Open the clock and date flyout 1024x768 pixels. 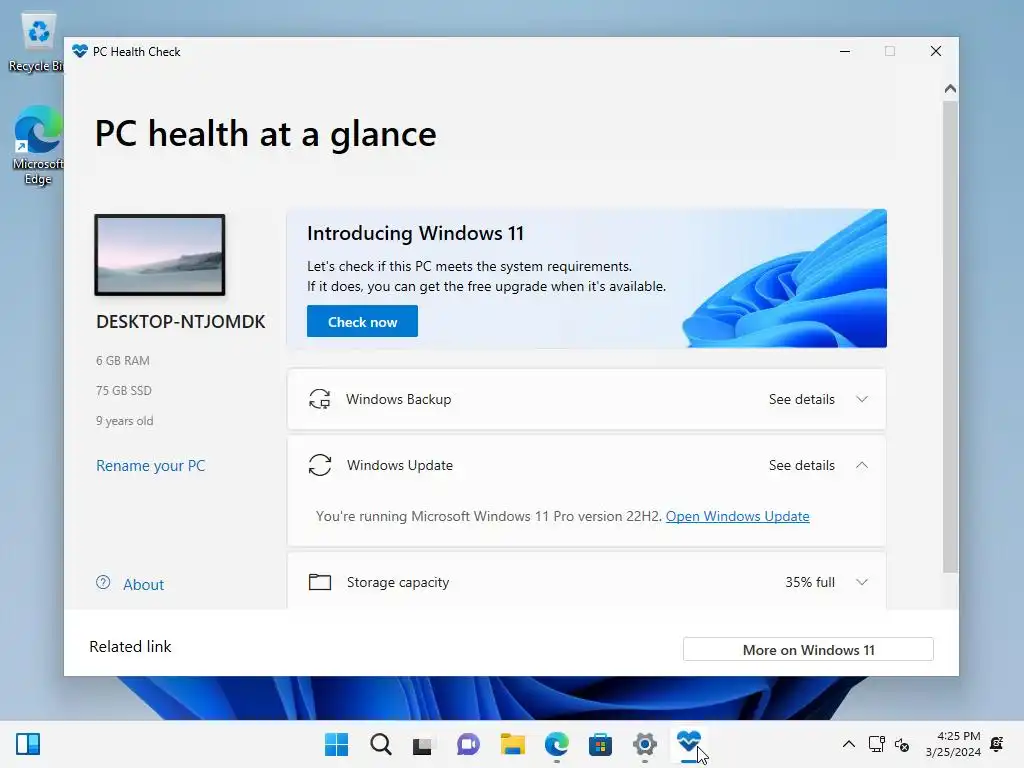tap(953, 744)
